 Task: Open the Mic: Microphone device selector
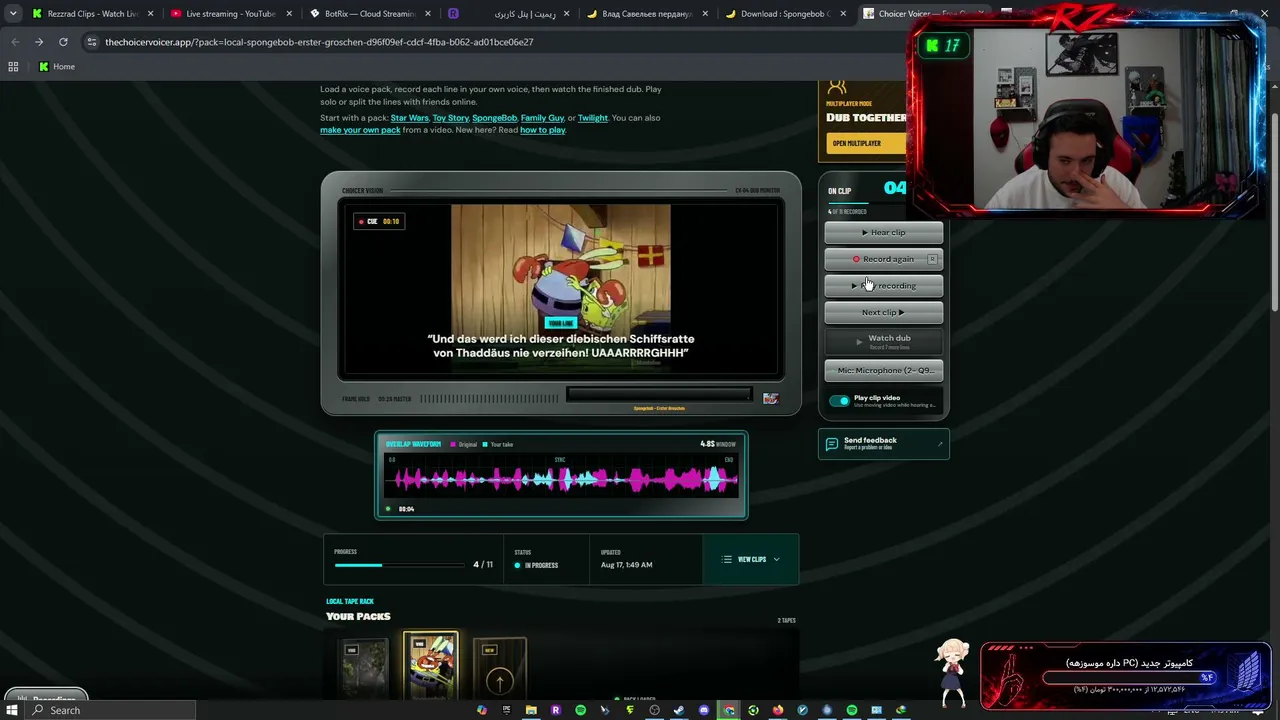[883, 371]
